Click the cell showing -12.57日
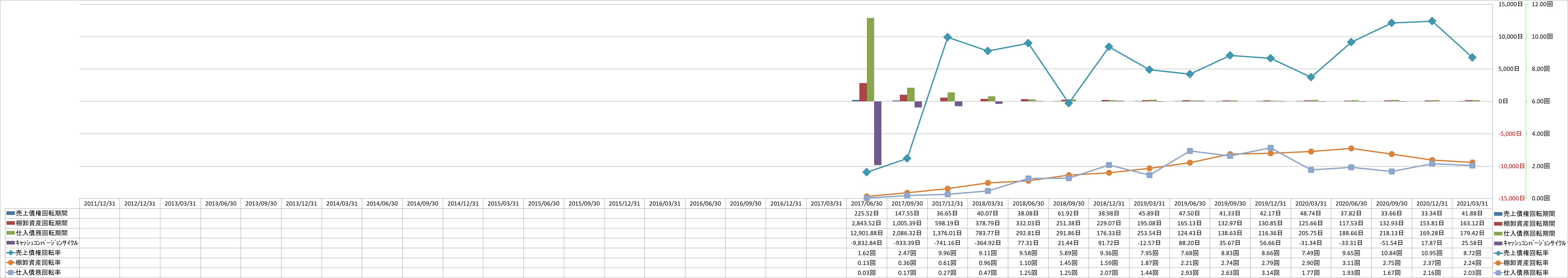 [x=1149, y=243]
